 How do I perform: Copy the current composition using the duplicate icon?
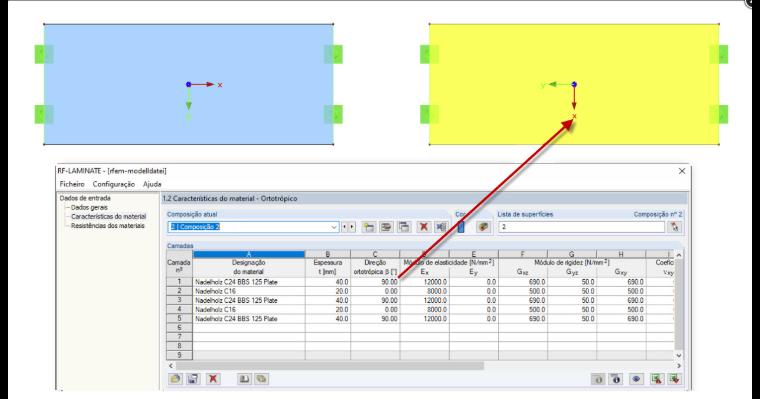404,227
